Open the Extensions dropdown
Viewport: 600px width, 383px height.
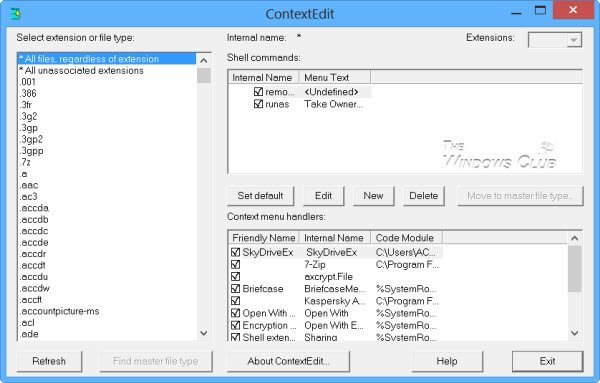573,40
